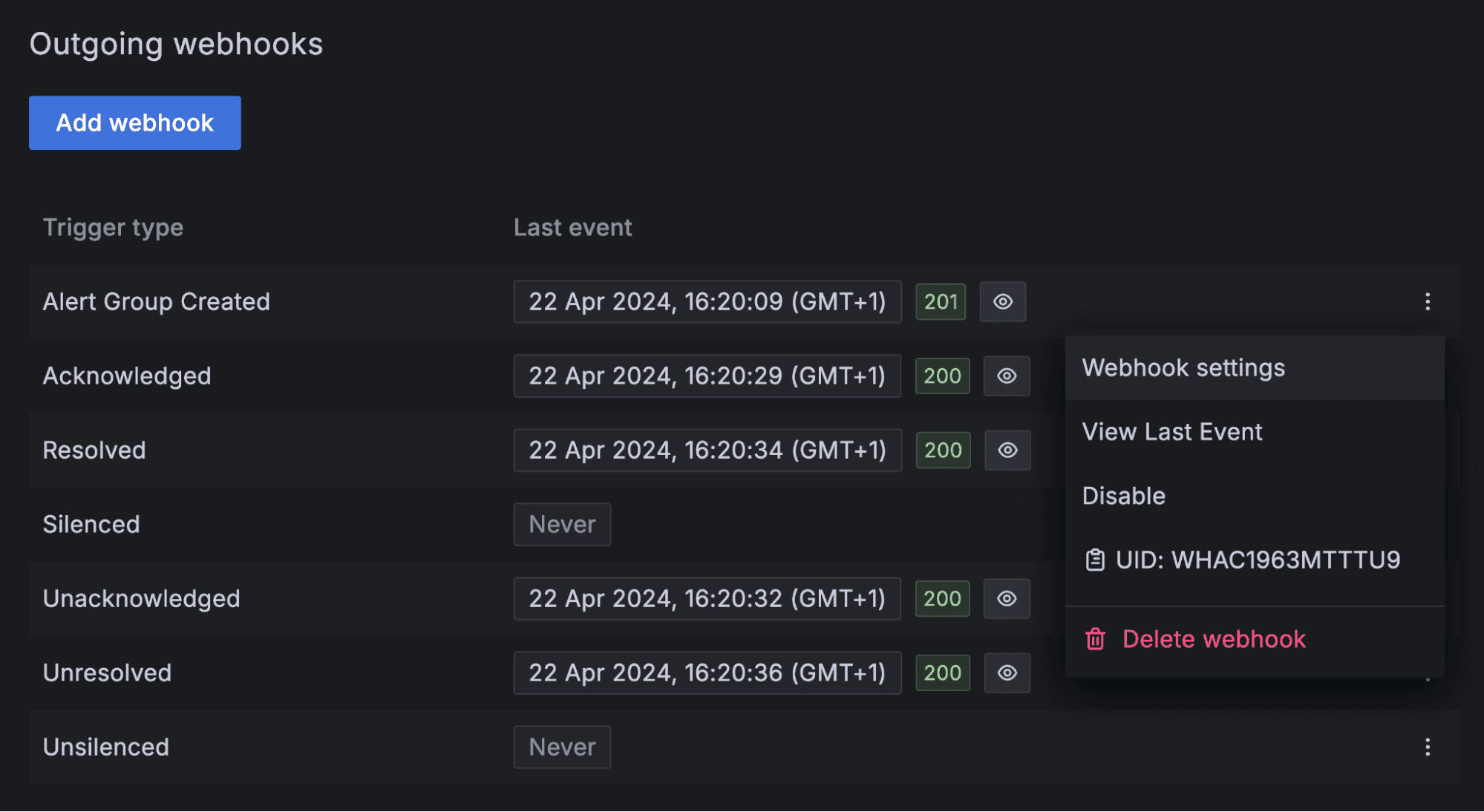Click the 200 status badge on Acknowledged row
The height and width of the screenshot is (812, 1484).
tap(941, 376)
